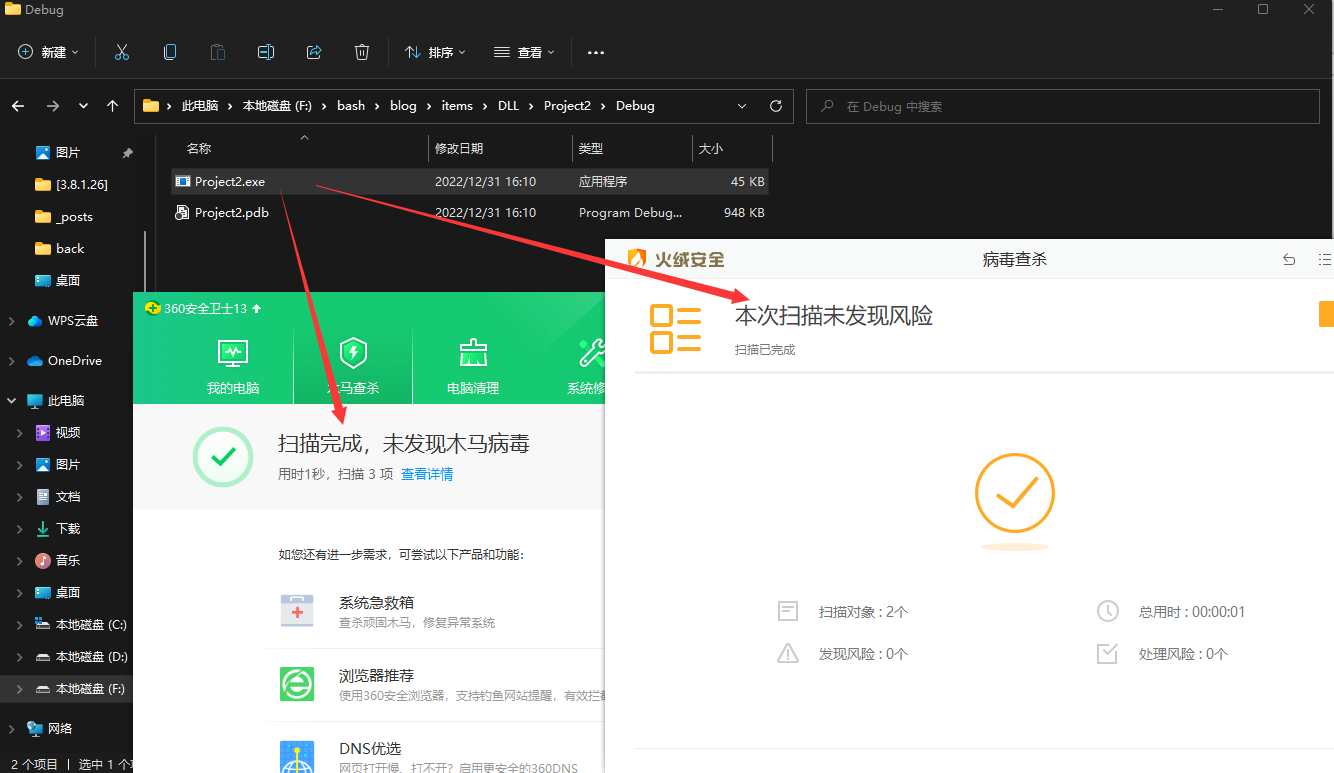Click the Project2.pdb file icon
The width and height of the screenshot is (1334, 773).
pos(183,212)
